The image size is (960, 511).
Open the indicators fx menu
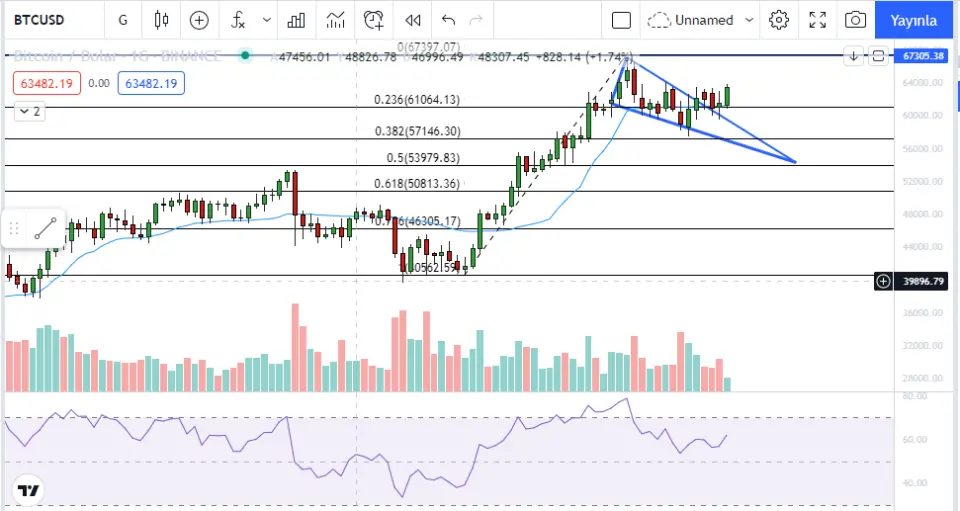[238, 20]
